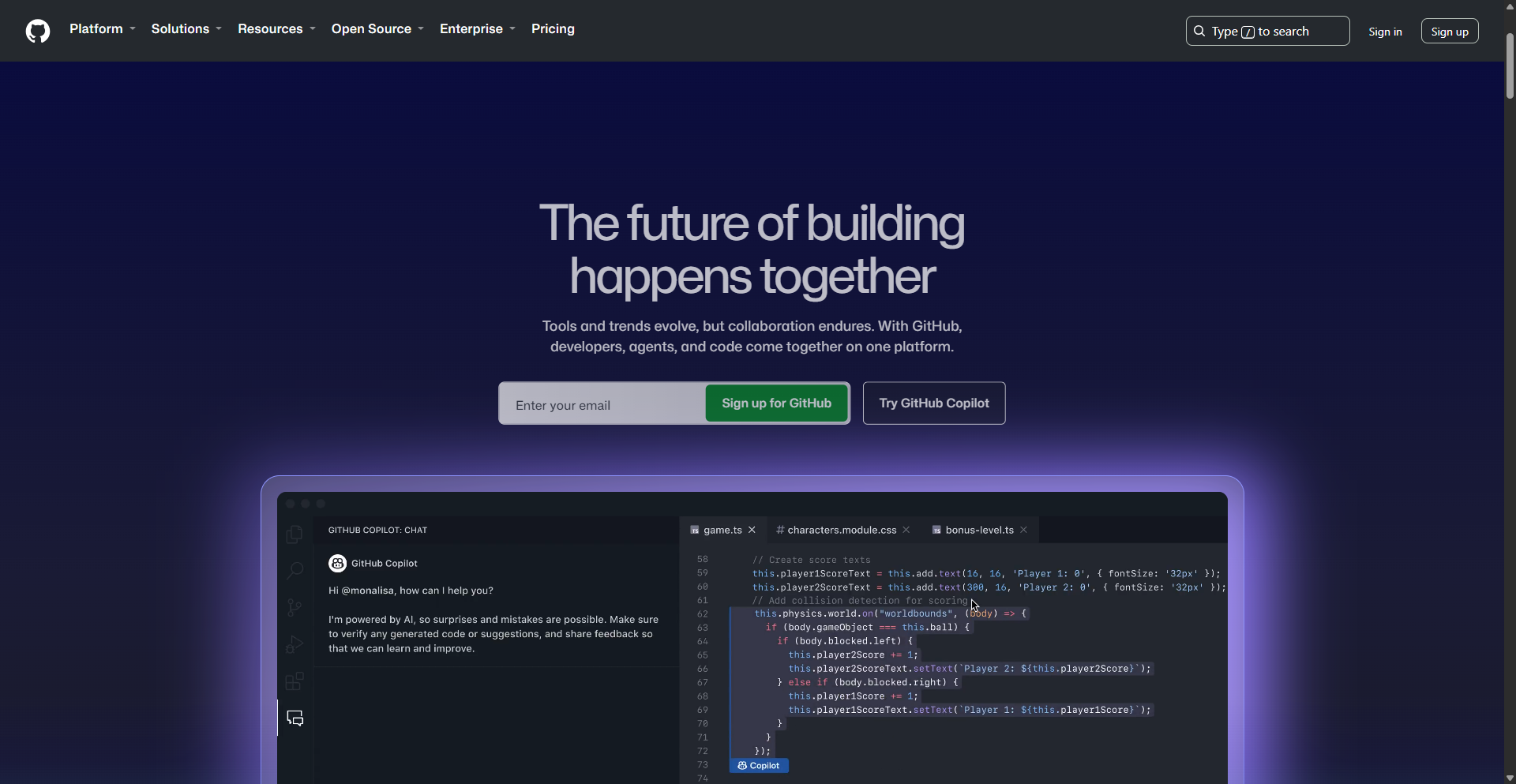Select the Chat icon in the editor sidebar
The width and height of the screenshot is (1516, 784).
295,718
